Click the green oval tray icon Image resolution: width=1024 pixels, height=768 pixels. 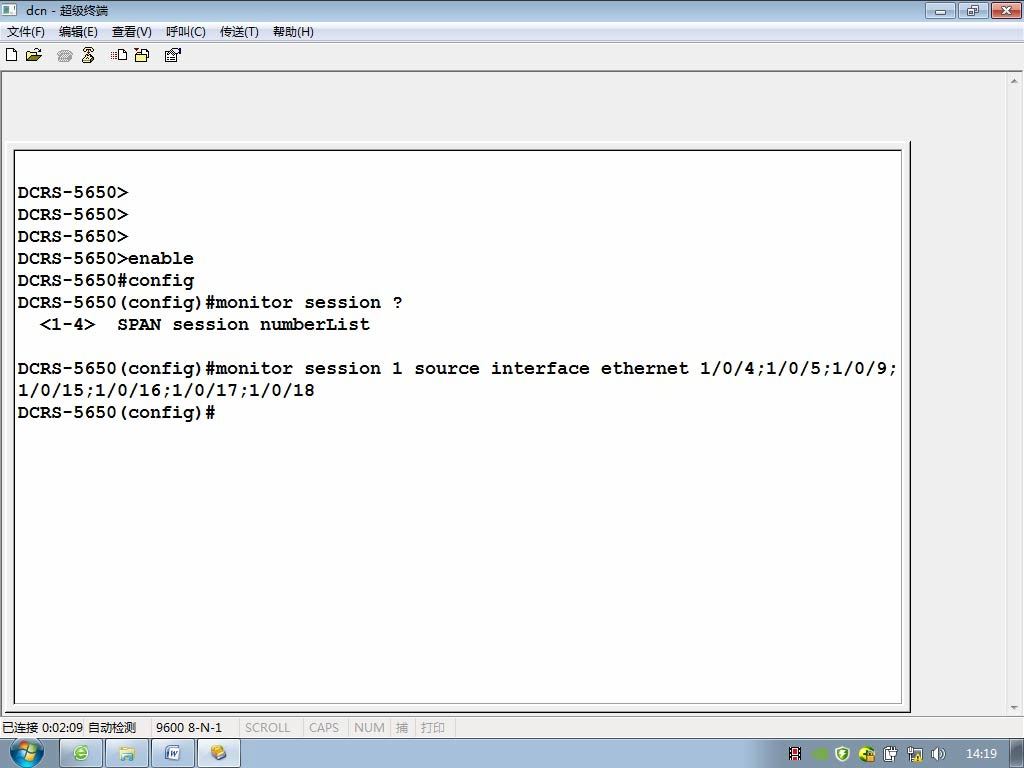point(820,754)
